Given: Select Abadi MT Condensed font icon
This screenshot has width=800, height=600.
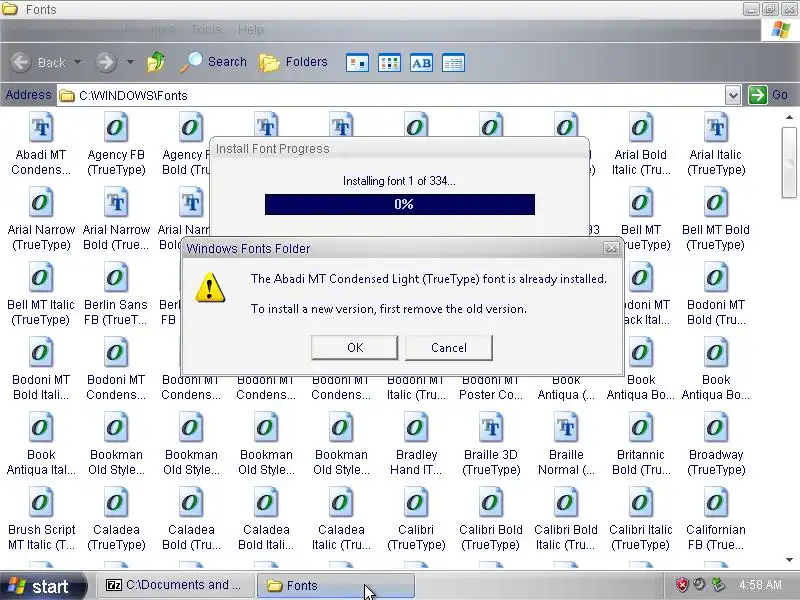Looking at the screenshot, I should pos(41,144).
